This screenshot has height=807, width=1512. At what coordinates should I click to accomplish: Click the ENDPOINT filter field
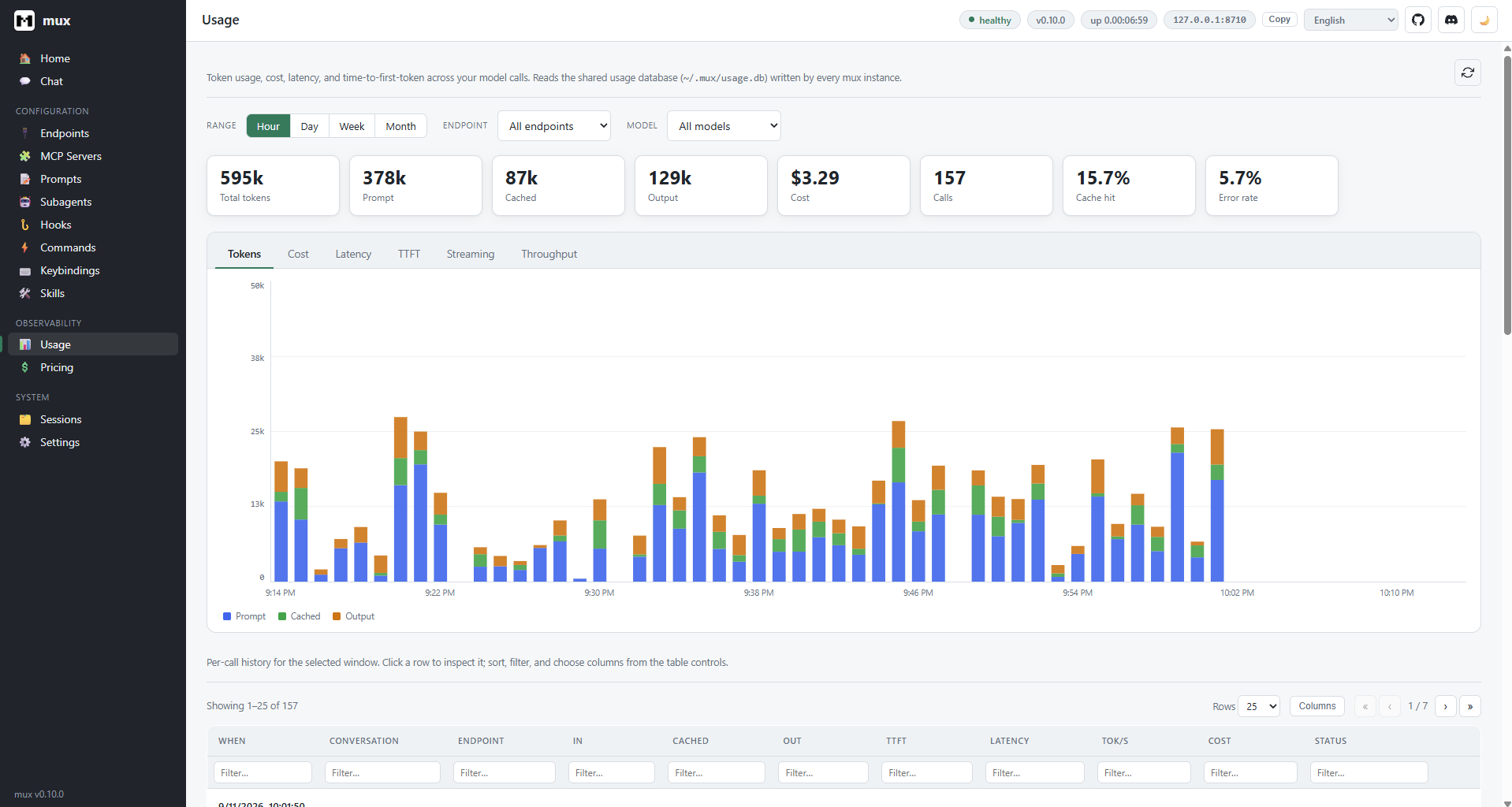[x=505, y=772]
